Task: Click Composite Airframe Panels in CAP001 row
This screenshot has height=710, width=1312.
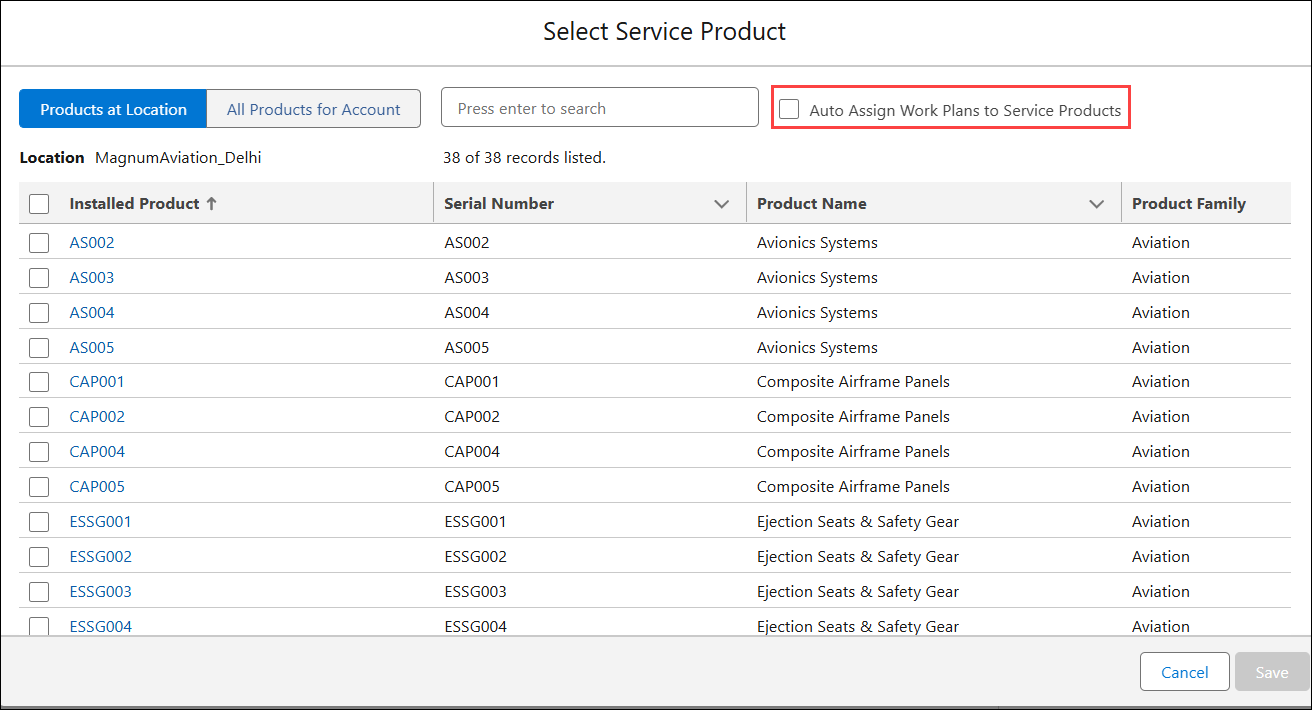Action: (x=853, y=381)
